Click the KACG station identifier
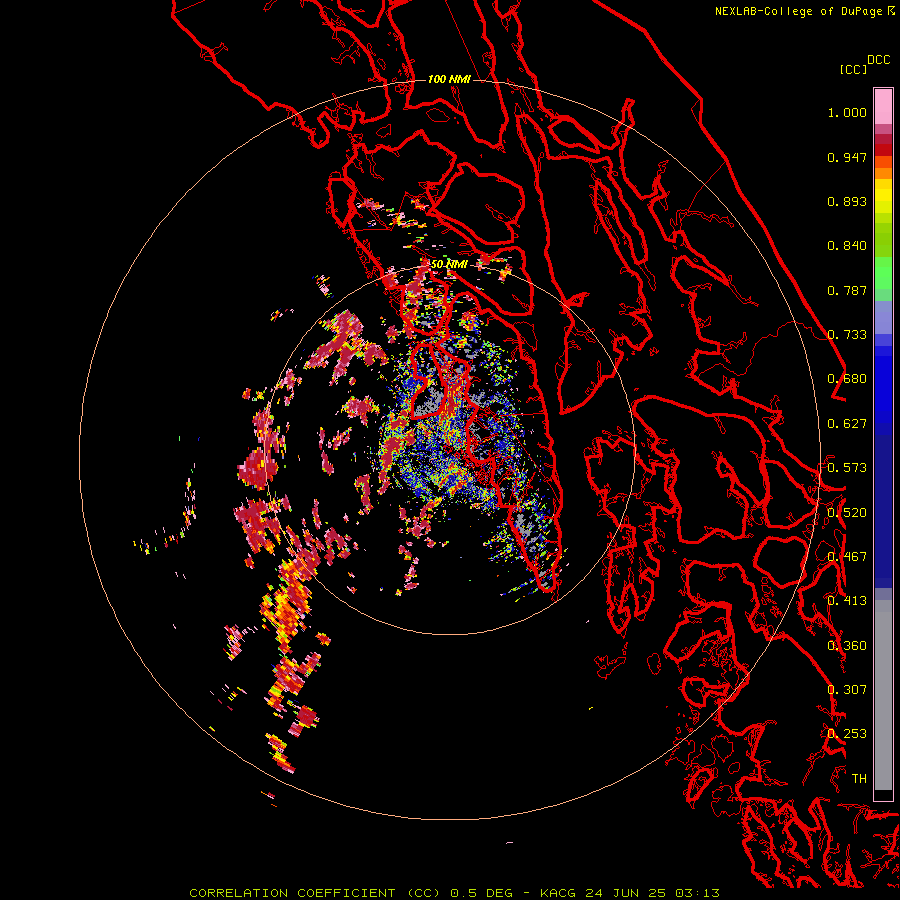 557,893
